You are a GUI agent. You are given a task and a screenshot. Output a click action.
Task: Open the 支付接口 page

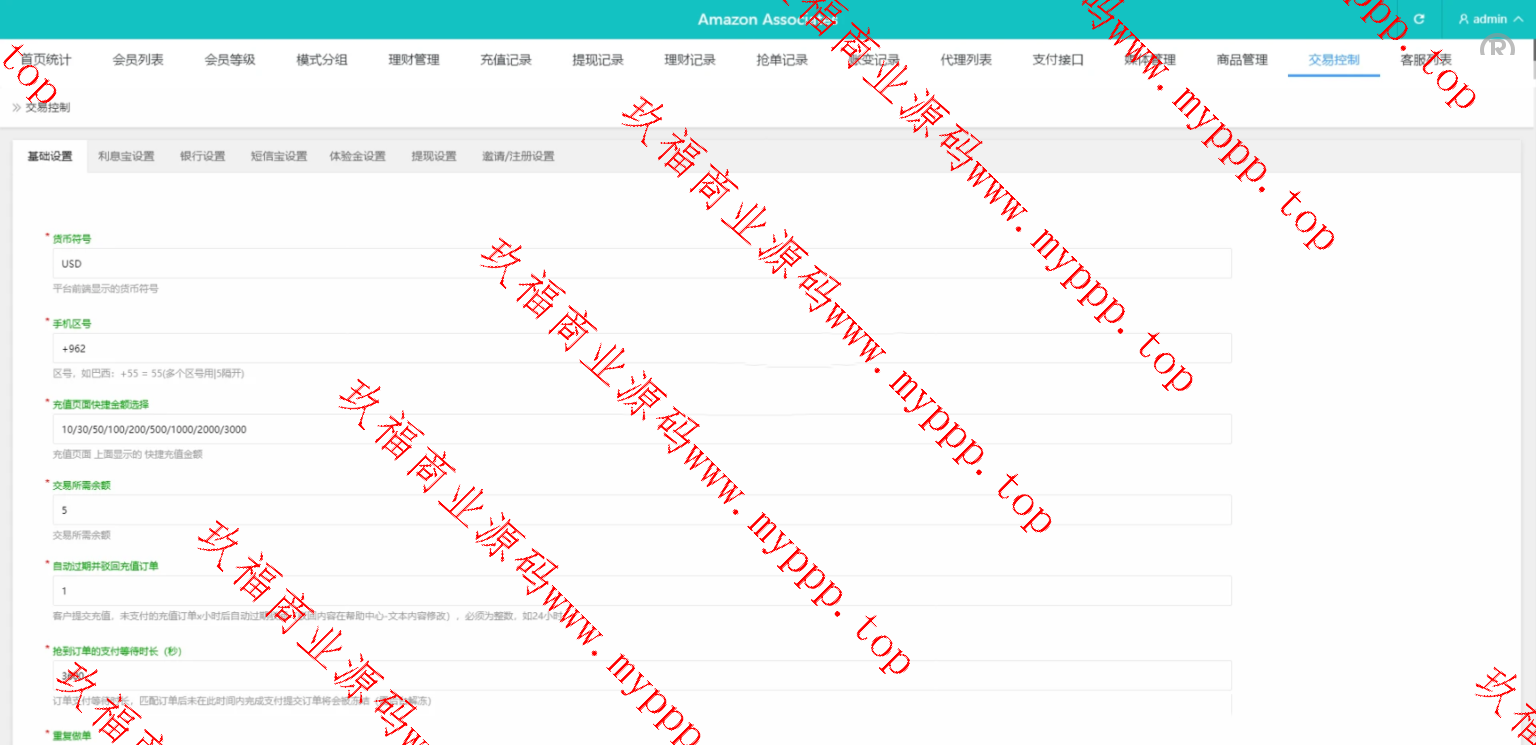pyautogui.click(x=1058, y=60)
